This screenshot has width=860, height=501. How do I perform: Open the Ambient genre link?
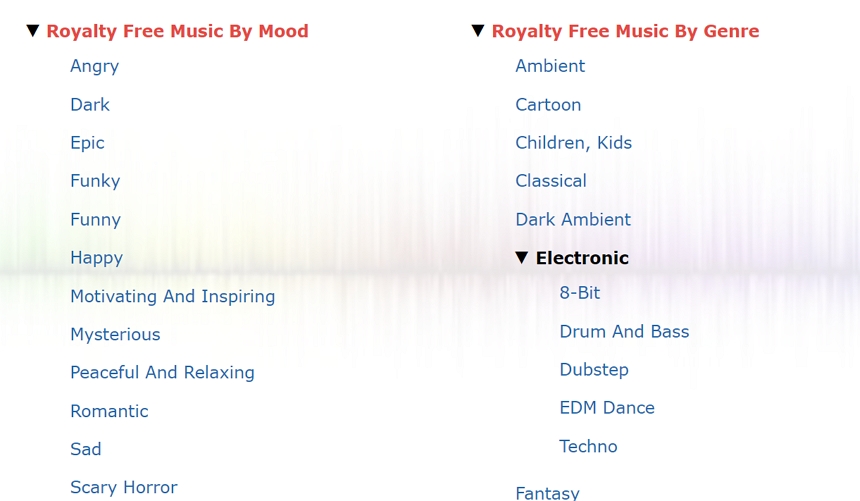click(550, 66)
